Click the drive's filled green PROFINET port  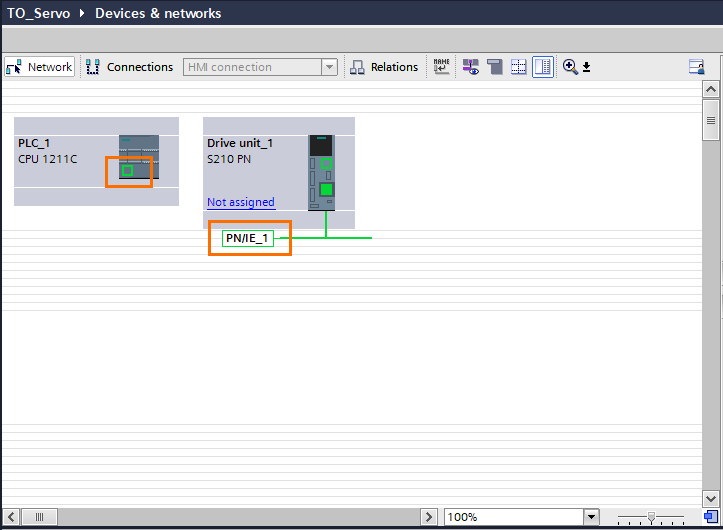(x=326, y=189)
